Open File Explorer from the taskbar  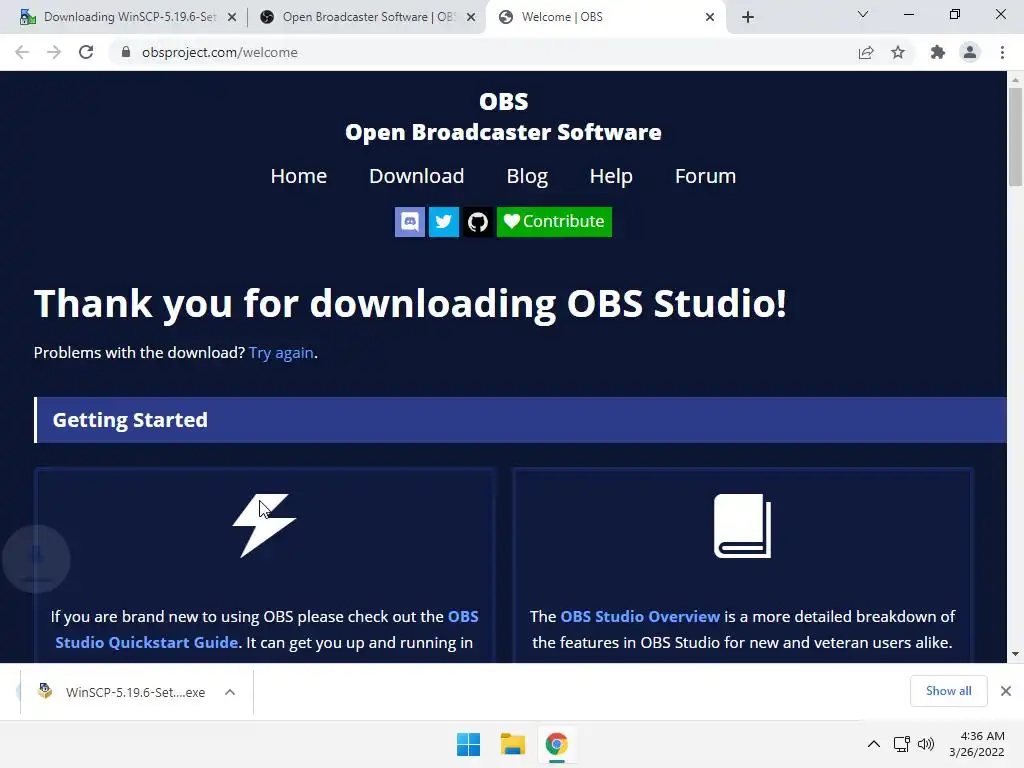point(513,744)
